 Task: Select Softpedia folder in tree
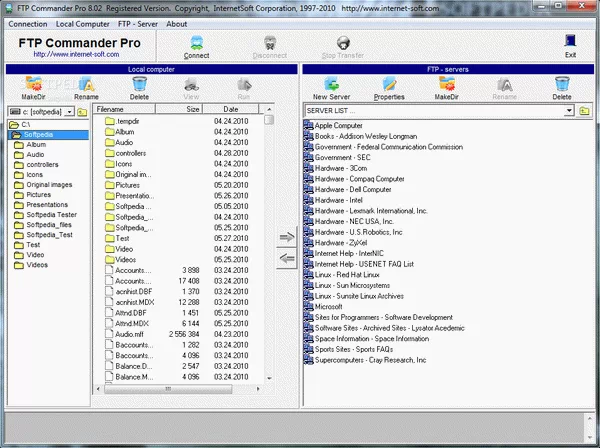click(48, 135)
